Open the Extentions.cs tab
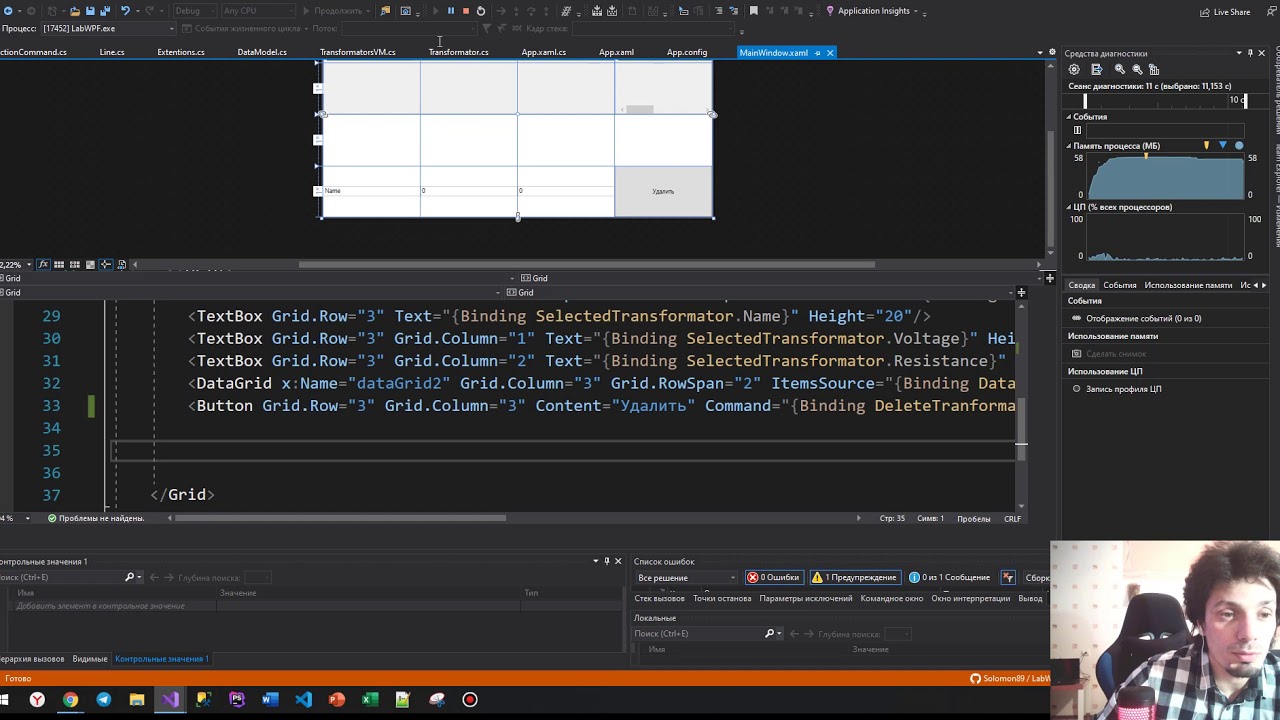 click(180, 53)
